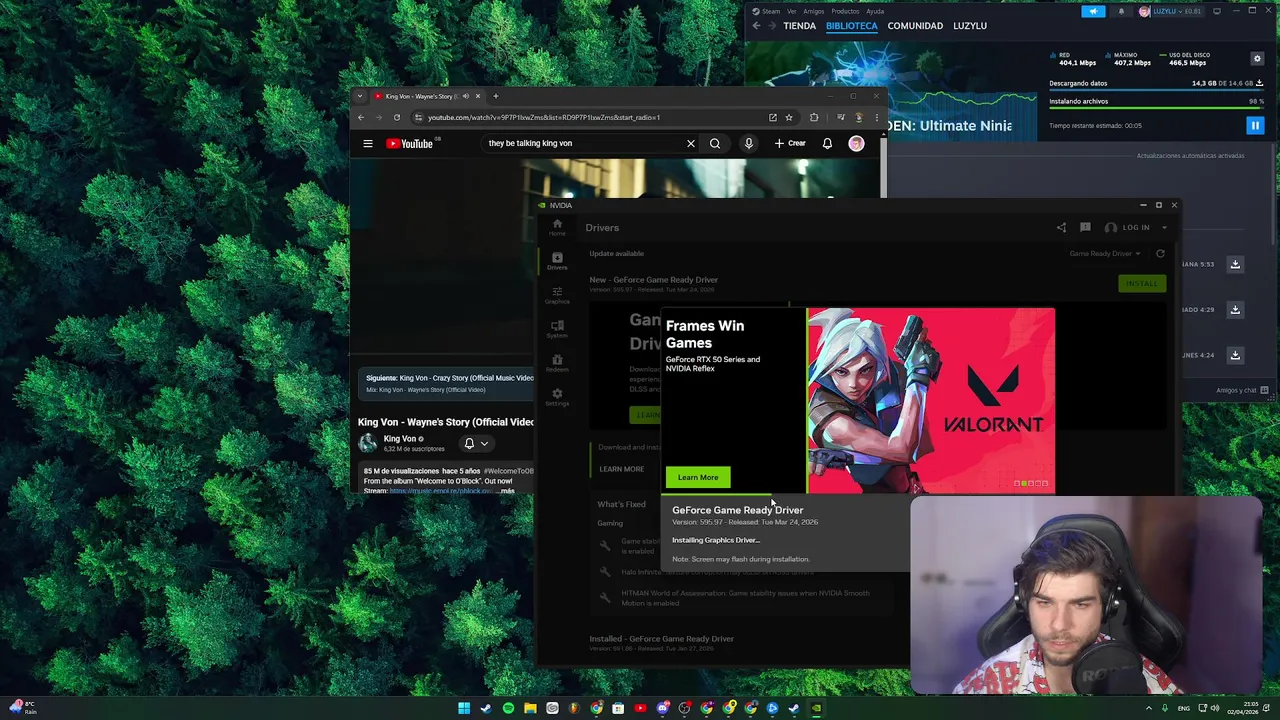Screen dimensions: 1280x720
Task: Open YouTube notifications bell
Action: (x=827, y=144)
